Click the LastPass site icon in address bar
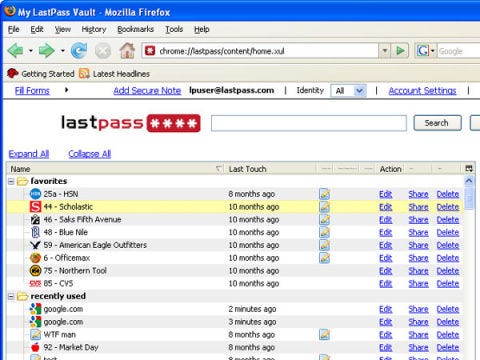 150,51
